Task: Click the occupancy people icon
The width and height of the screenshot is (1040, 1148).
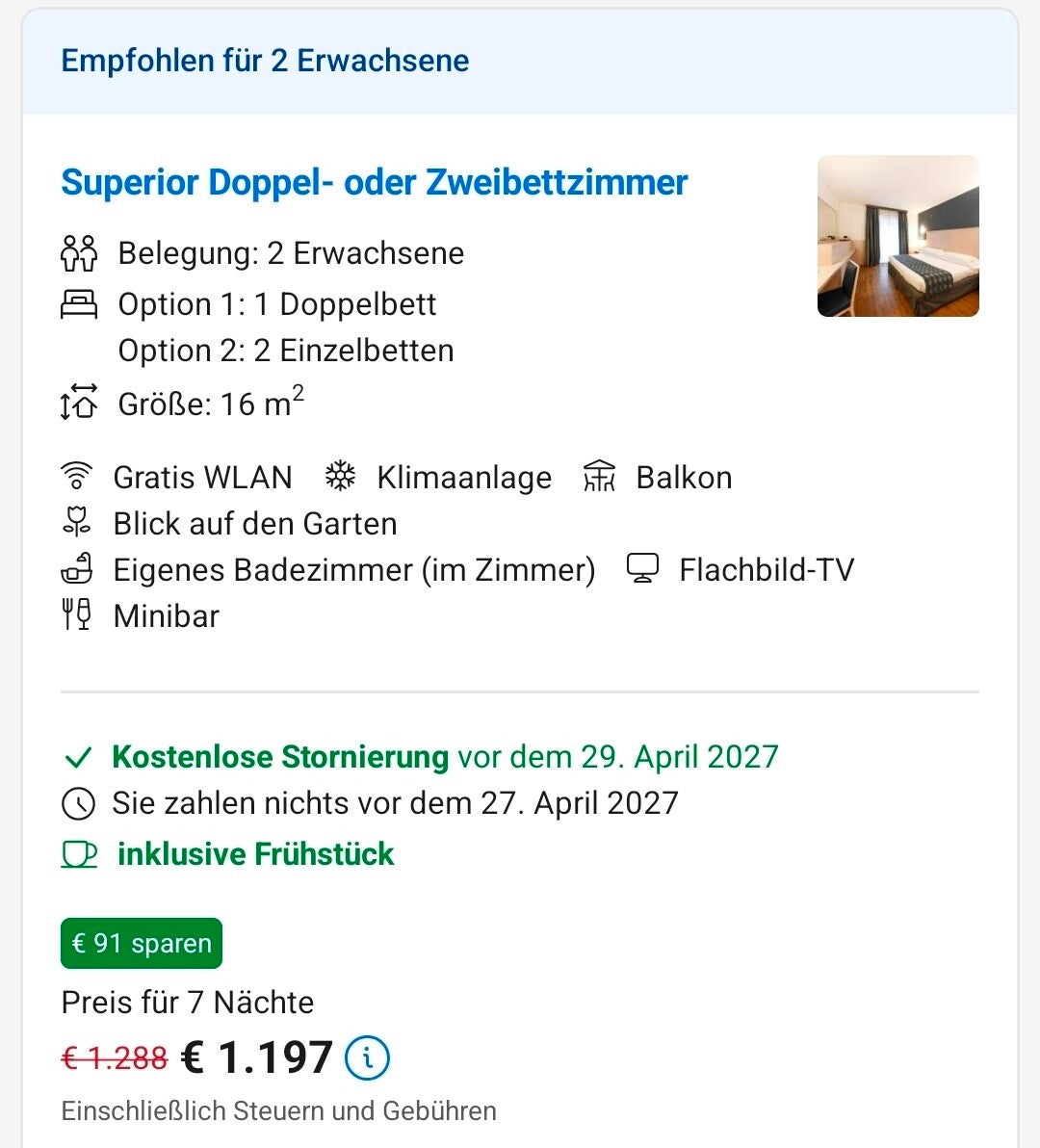Action: (x=78, y=253)
